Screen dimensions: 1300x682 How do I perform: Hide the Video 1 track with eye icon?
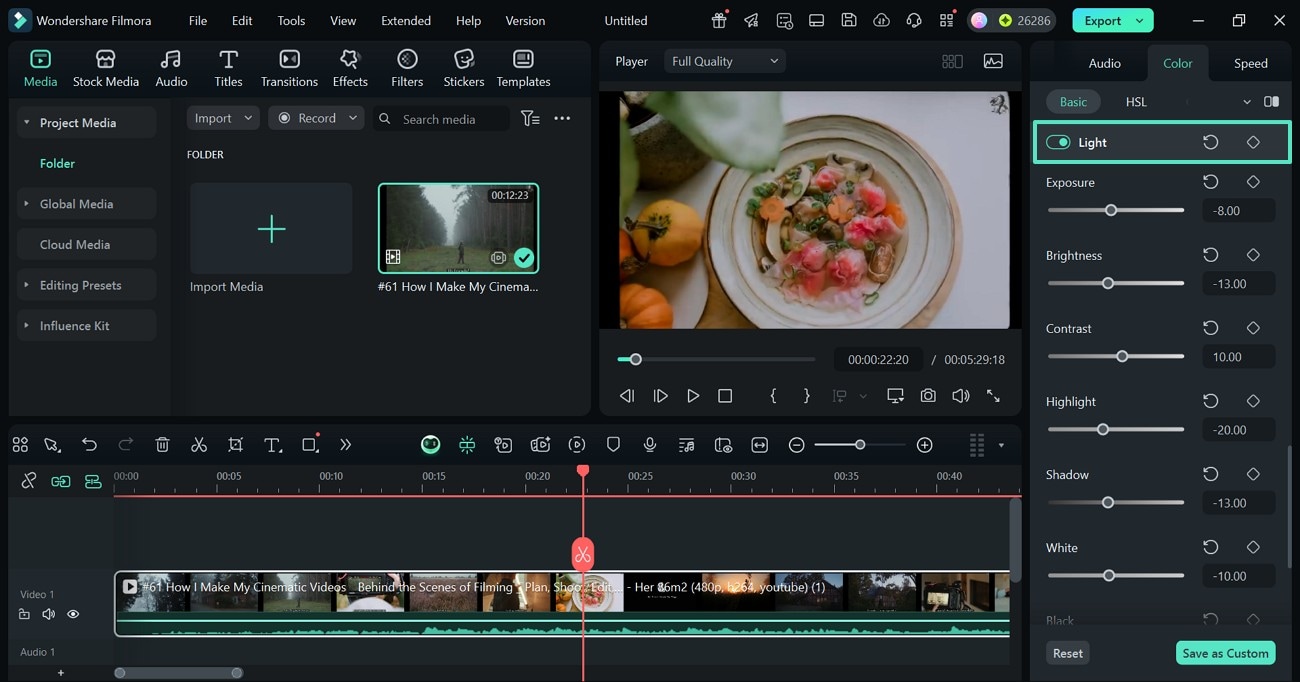73,614
